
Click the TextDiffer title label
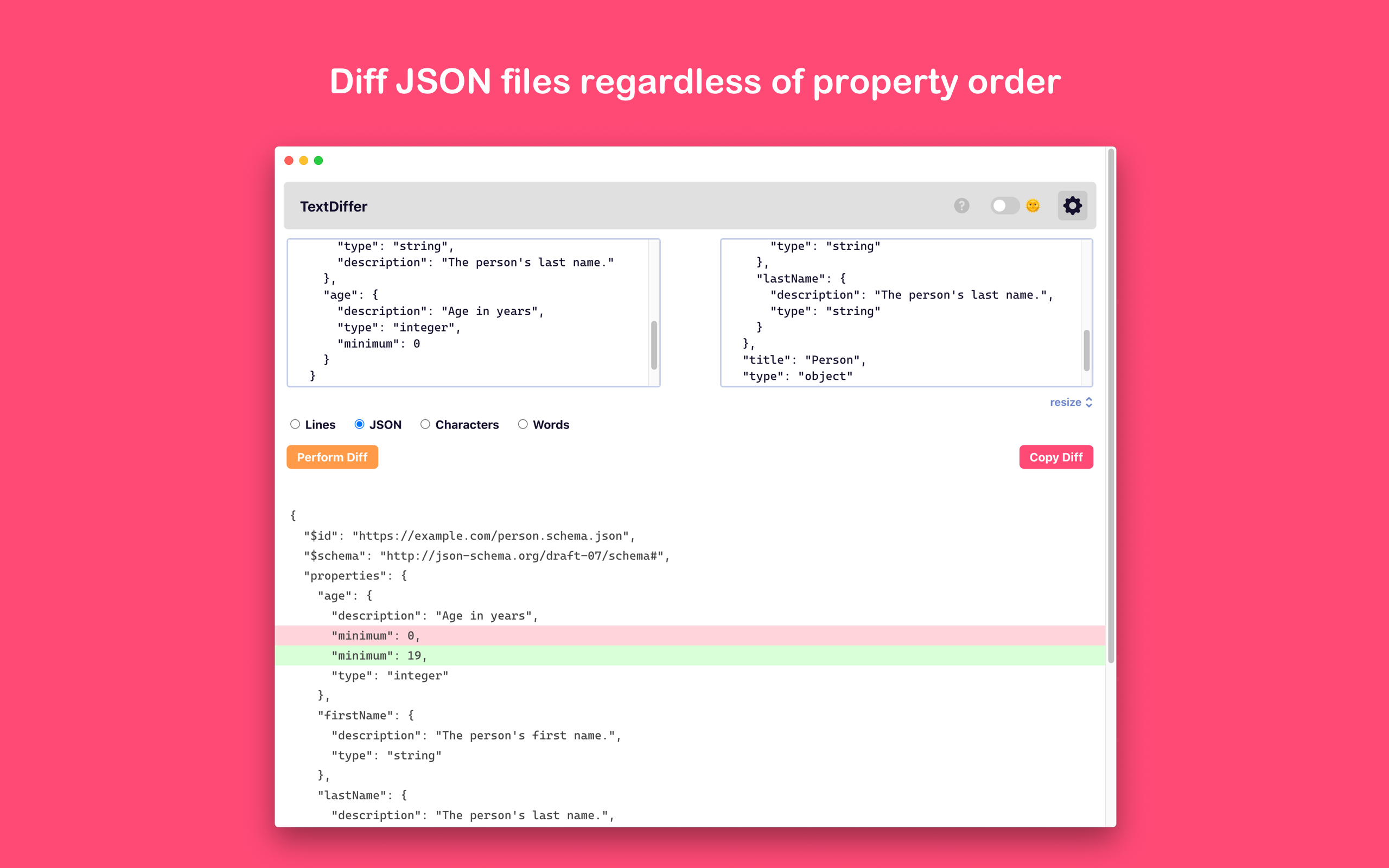point(334,207)
